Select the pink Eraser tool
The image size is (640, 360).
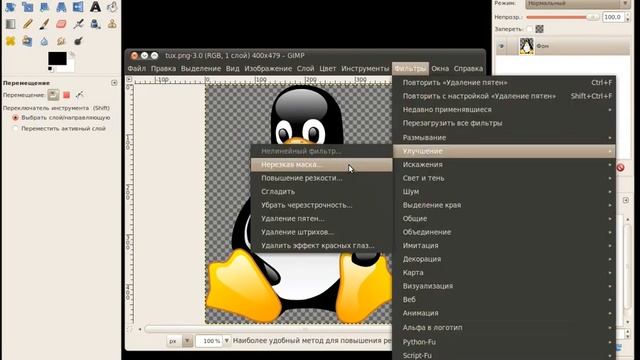pyautogui.click(x=61, y=24)
